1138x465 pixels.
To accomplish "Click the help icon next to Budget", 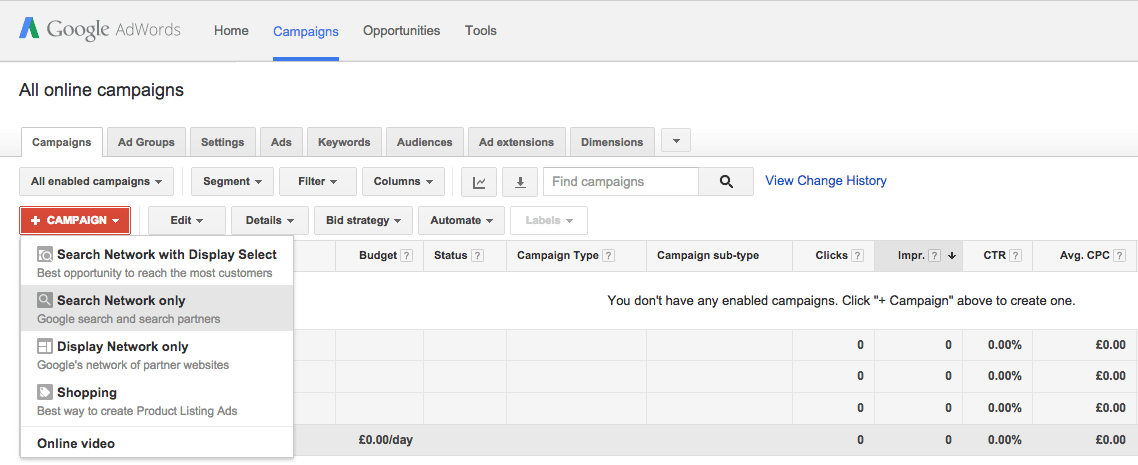I will point(406,255).
